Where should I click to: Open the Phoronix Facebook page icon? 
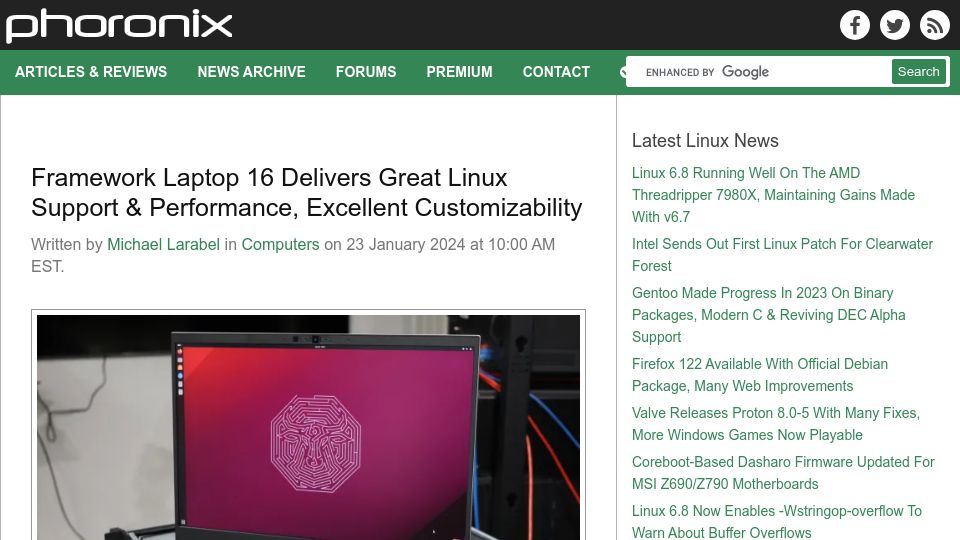click(855, 25)
